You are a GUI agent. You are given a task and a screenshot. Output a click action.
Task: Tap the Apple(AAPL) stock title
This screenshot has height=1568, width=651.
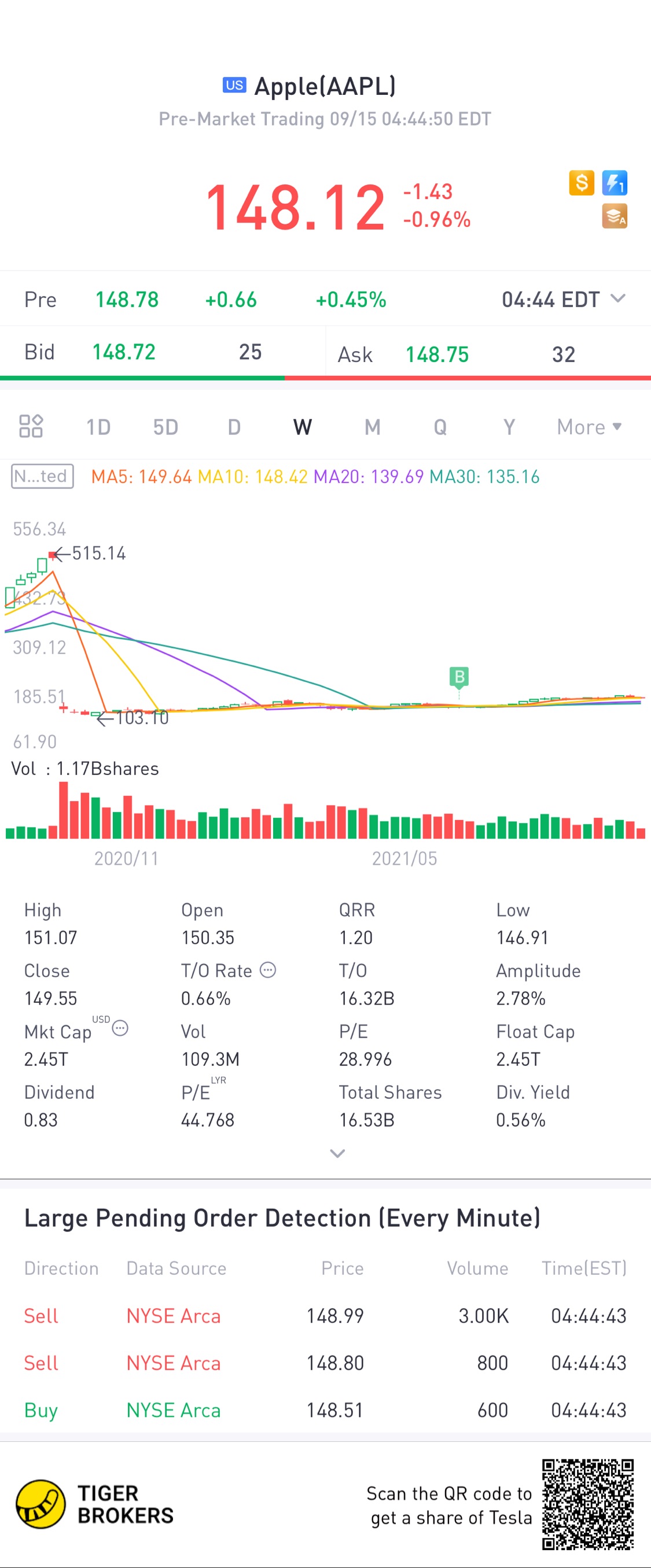pos(325,86)
